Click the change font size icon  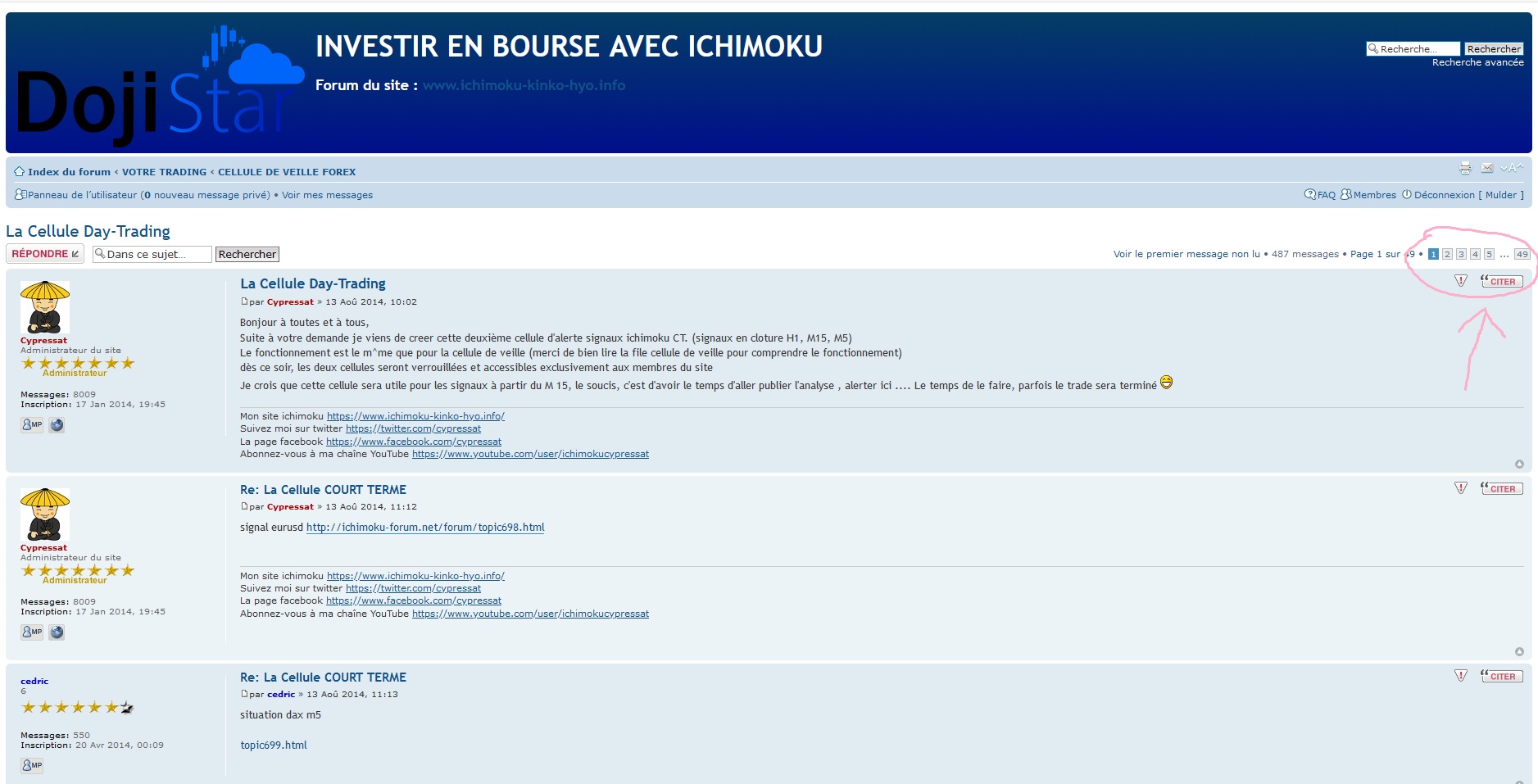pos(1512,168)
